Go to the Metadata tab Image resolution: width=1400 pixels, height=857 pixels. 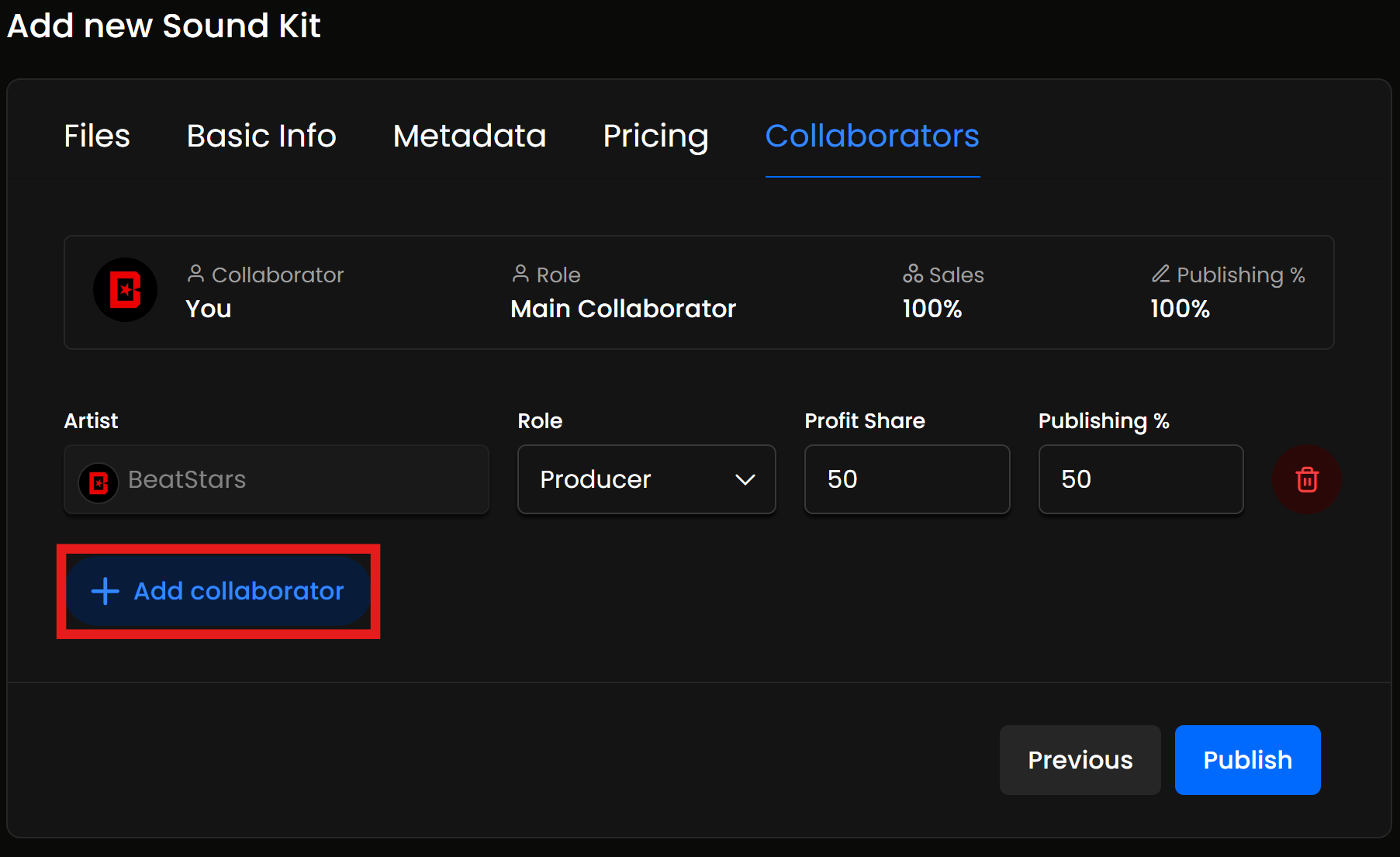[x=469, y=136]
